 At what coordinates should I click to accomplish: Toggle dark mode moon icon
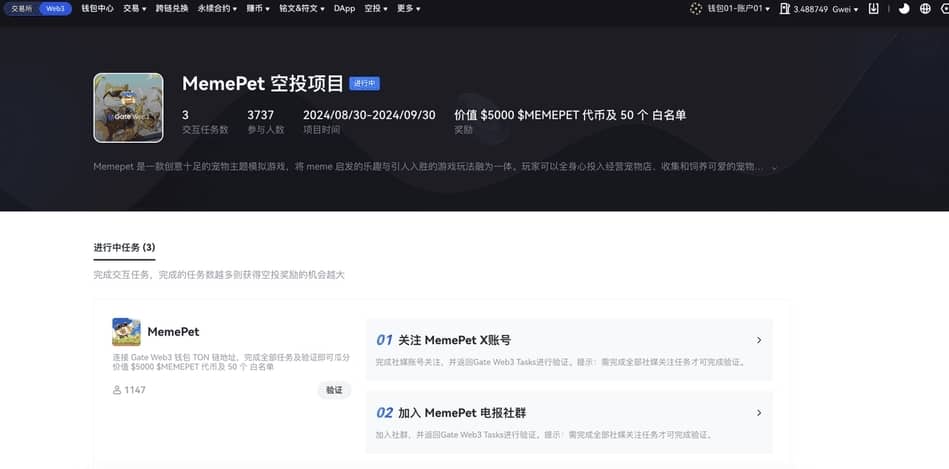click(x=904, y=9)
